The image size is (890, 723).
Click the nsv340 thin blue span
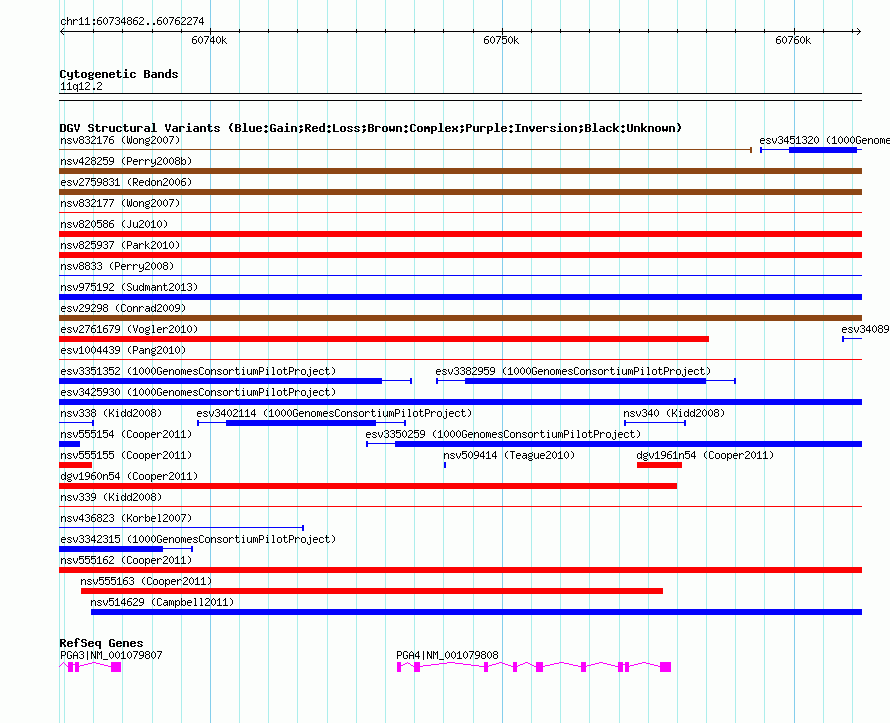(x=655, y=423)
